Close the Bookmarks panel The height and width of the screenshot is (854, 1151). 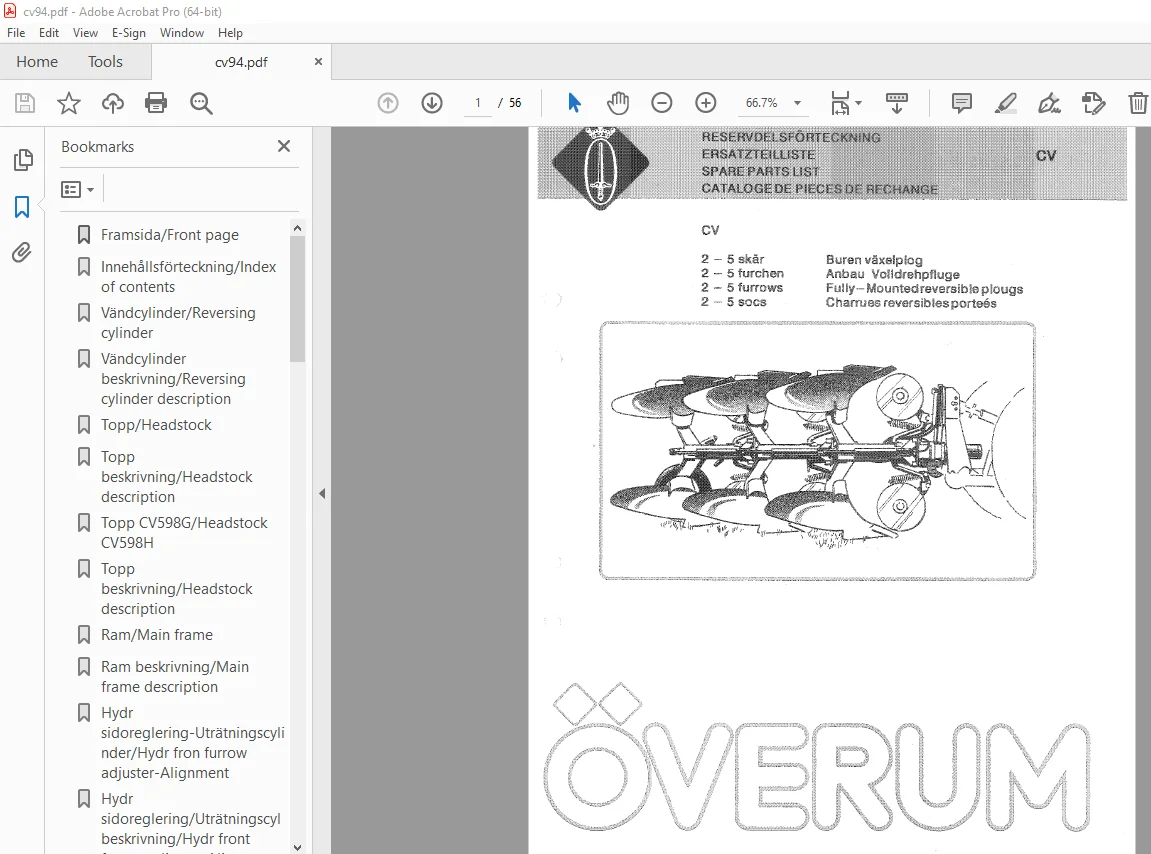click(x=284, y=146)
